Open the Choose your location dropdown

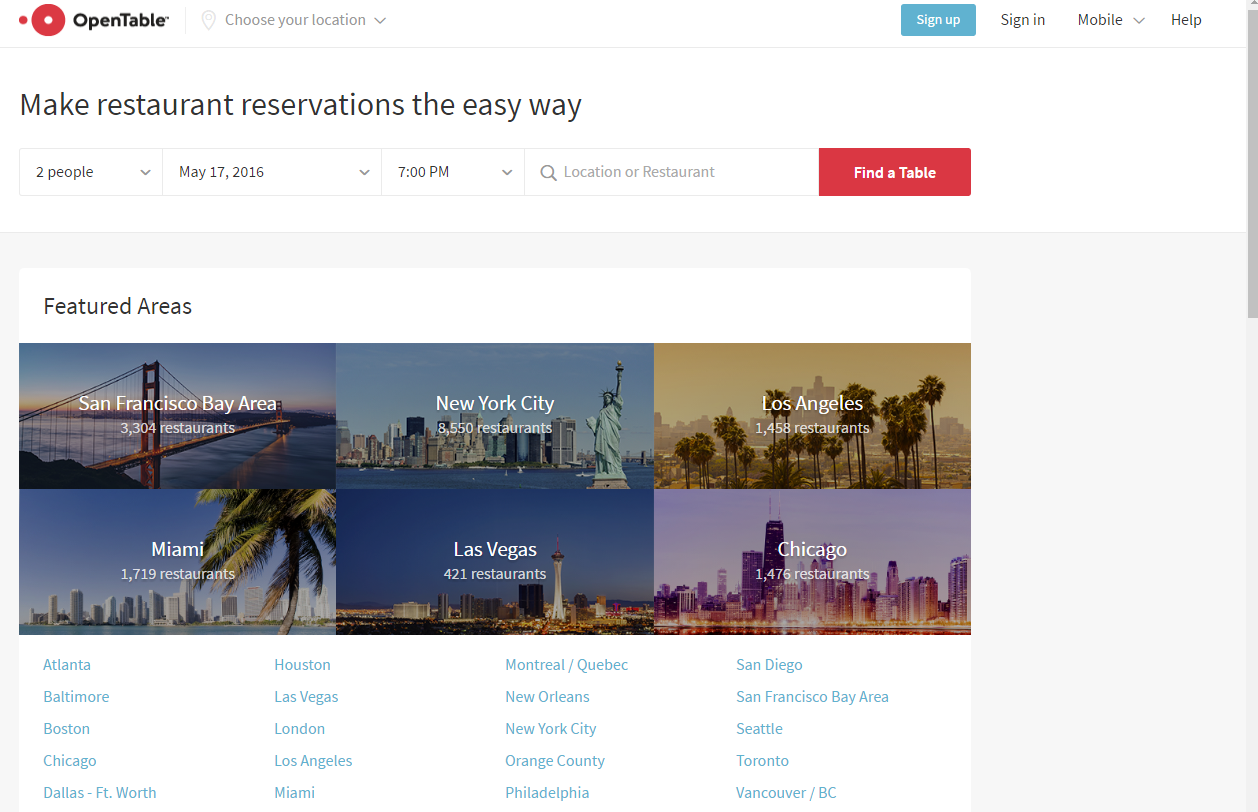tap(294, 20)
